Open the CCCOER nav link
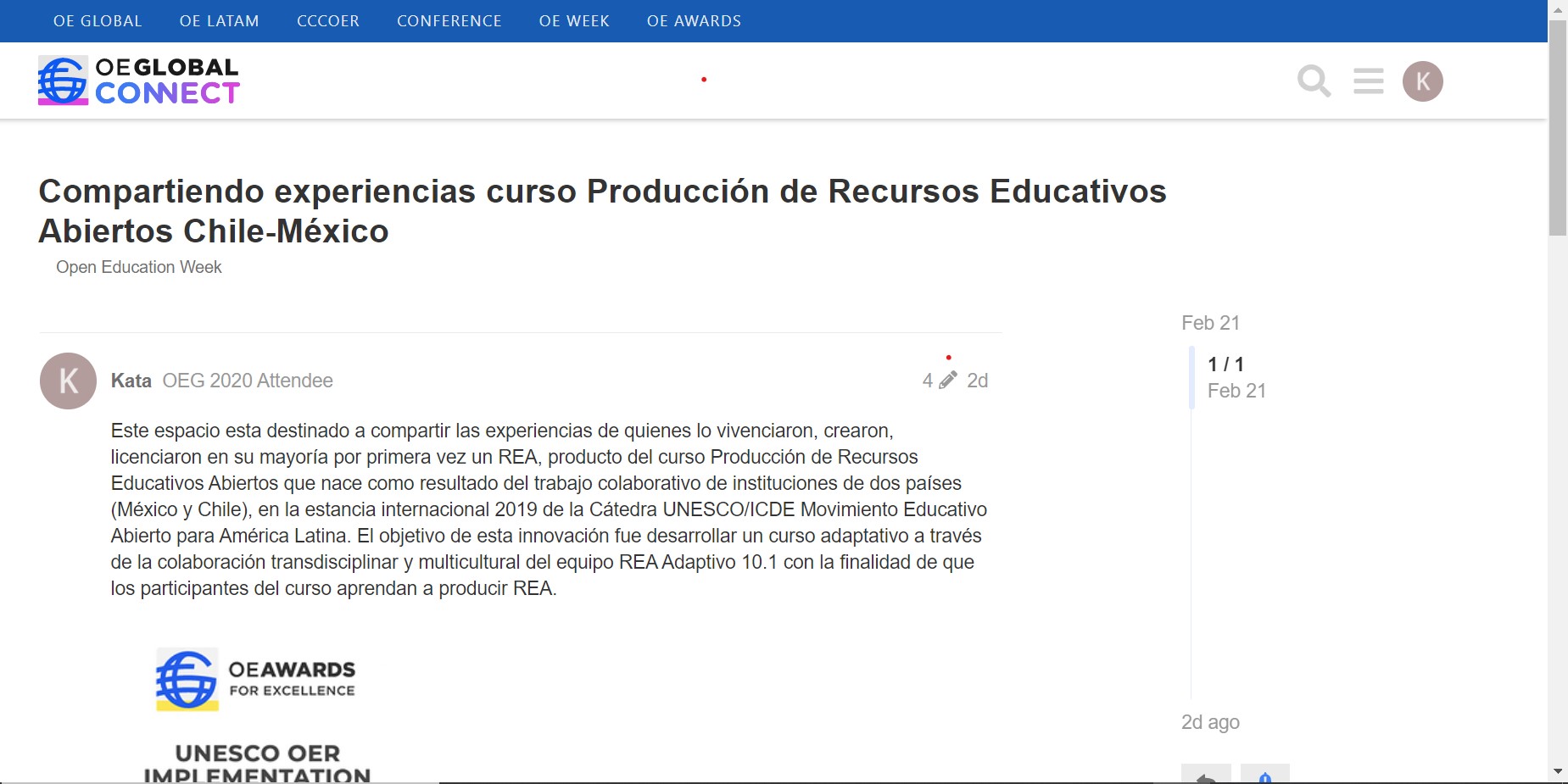1568x784 pixels. pos(328,21)
